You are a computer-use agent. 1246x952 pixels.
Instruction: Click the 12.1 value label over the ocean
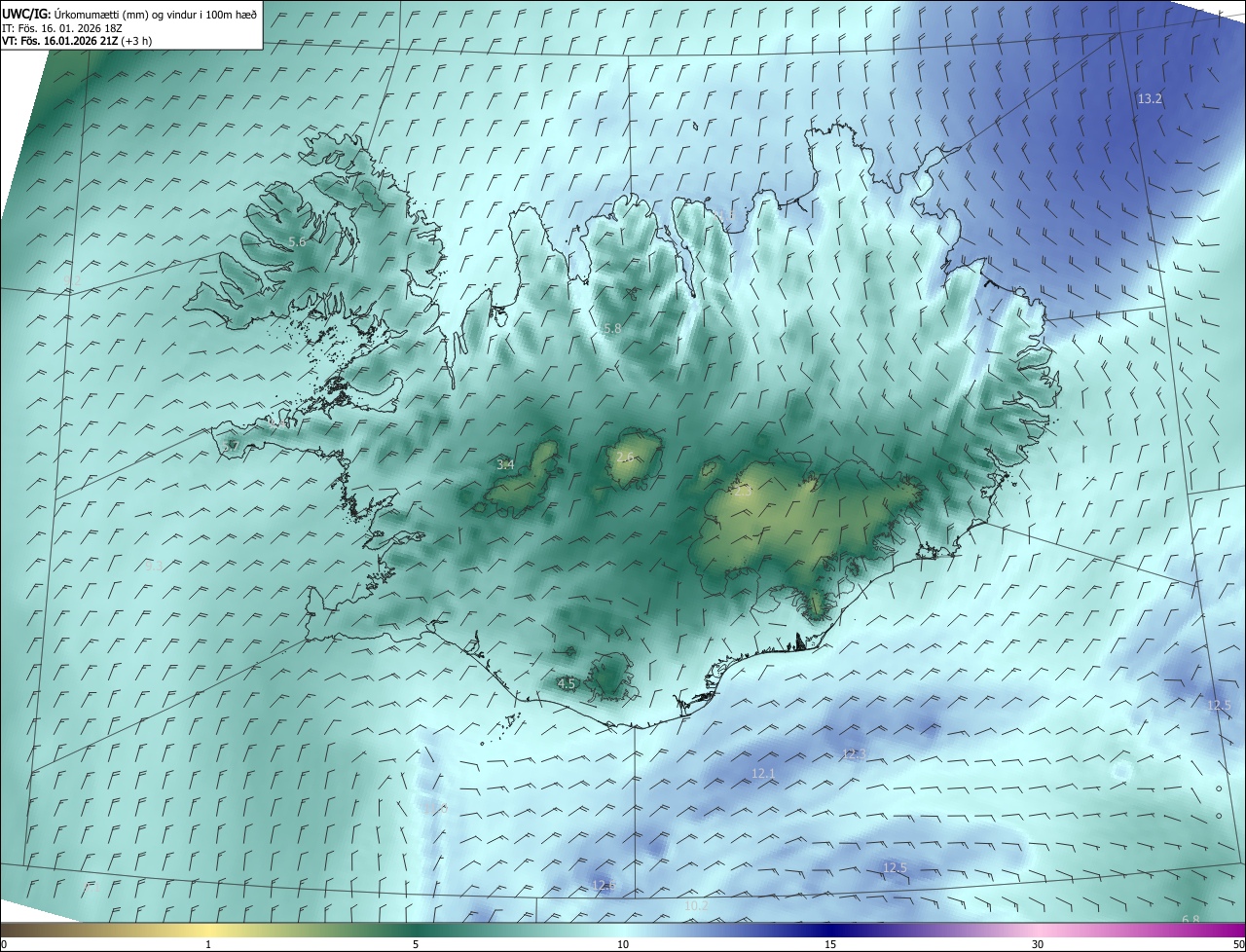763,774
